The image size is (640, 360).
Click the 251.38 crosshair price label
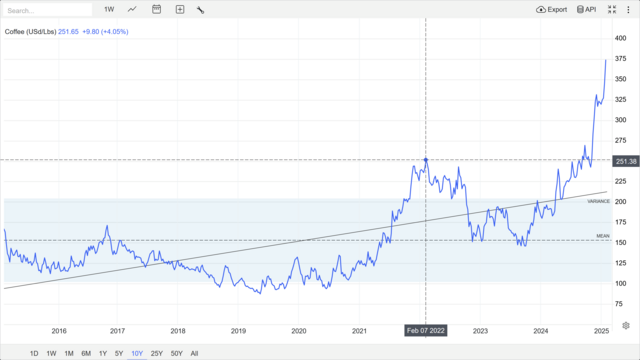tap(626, 161)
